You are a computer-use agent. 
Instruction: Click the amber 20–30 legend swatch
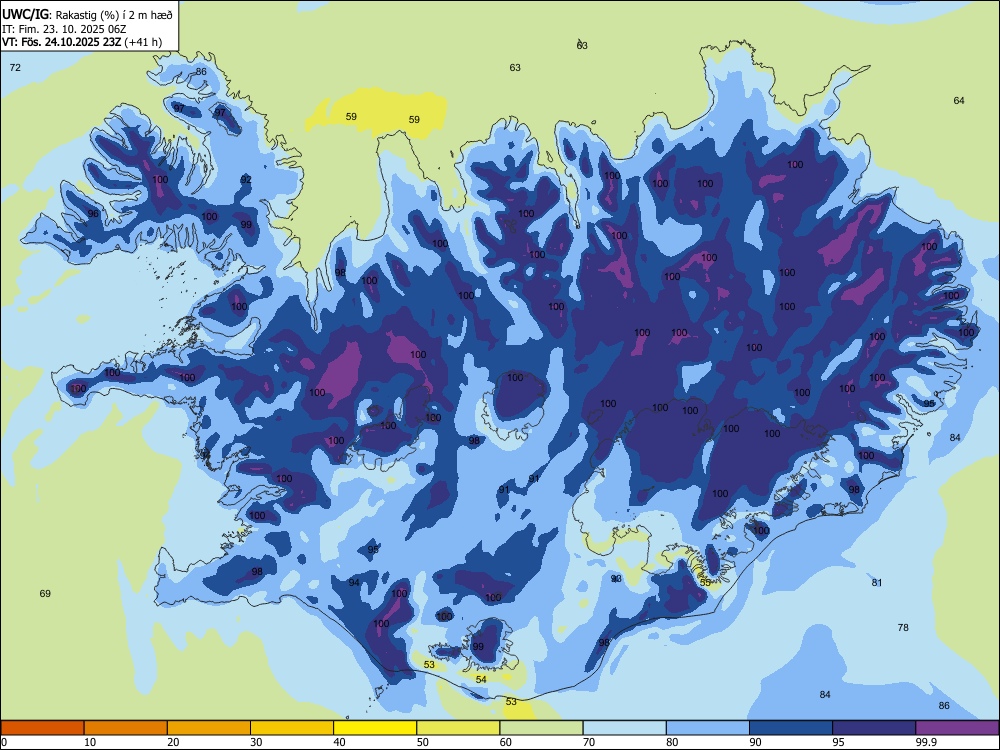click(209, 728)
